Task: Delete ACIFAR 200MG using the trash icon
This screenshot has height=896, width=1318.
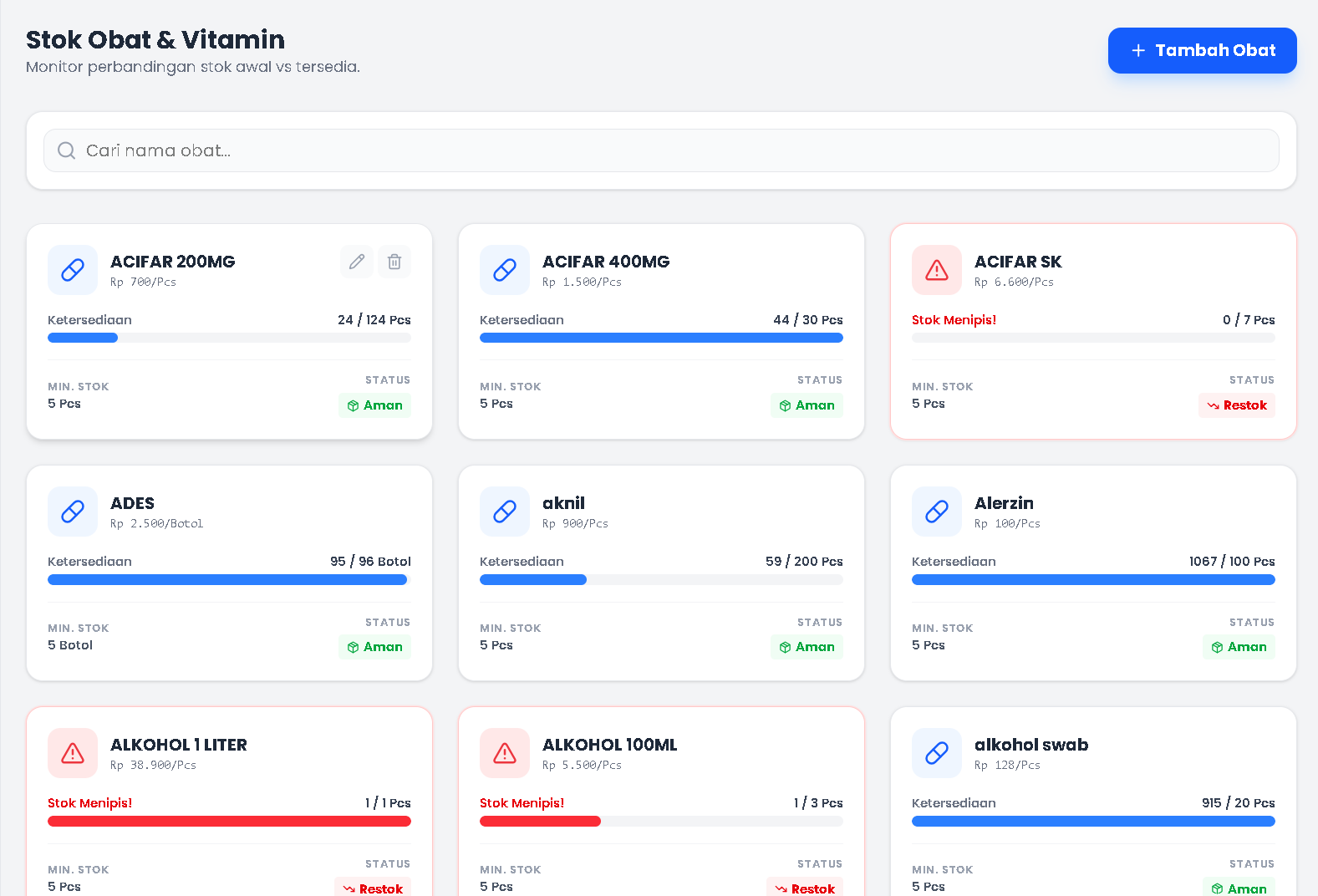Action: point(394,262)
